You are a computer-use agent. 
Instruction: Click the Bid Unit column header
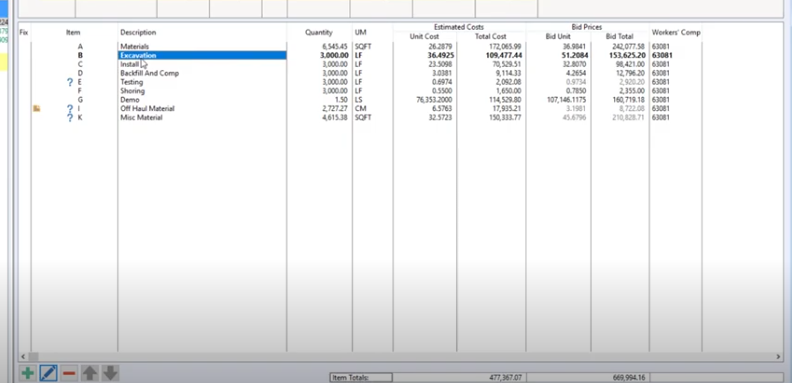tap(558, 36)
